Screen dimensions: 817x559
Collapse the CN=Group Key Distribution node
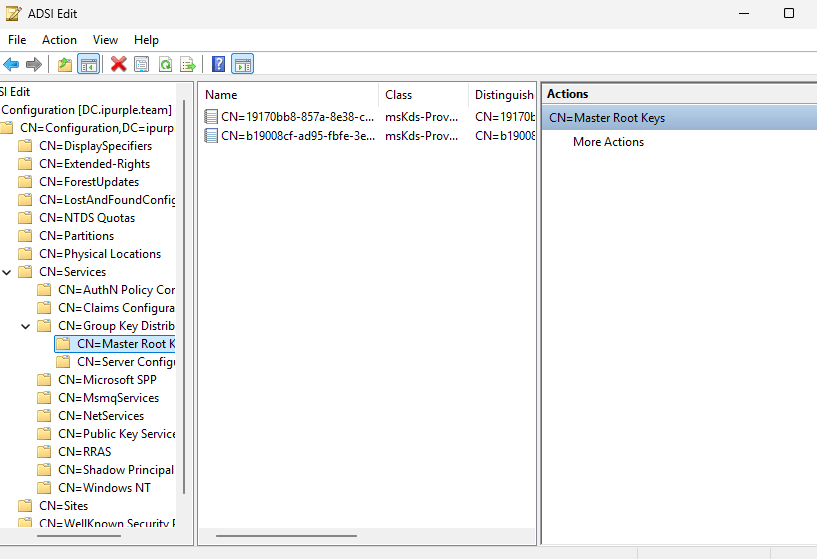click(26, 326)
